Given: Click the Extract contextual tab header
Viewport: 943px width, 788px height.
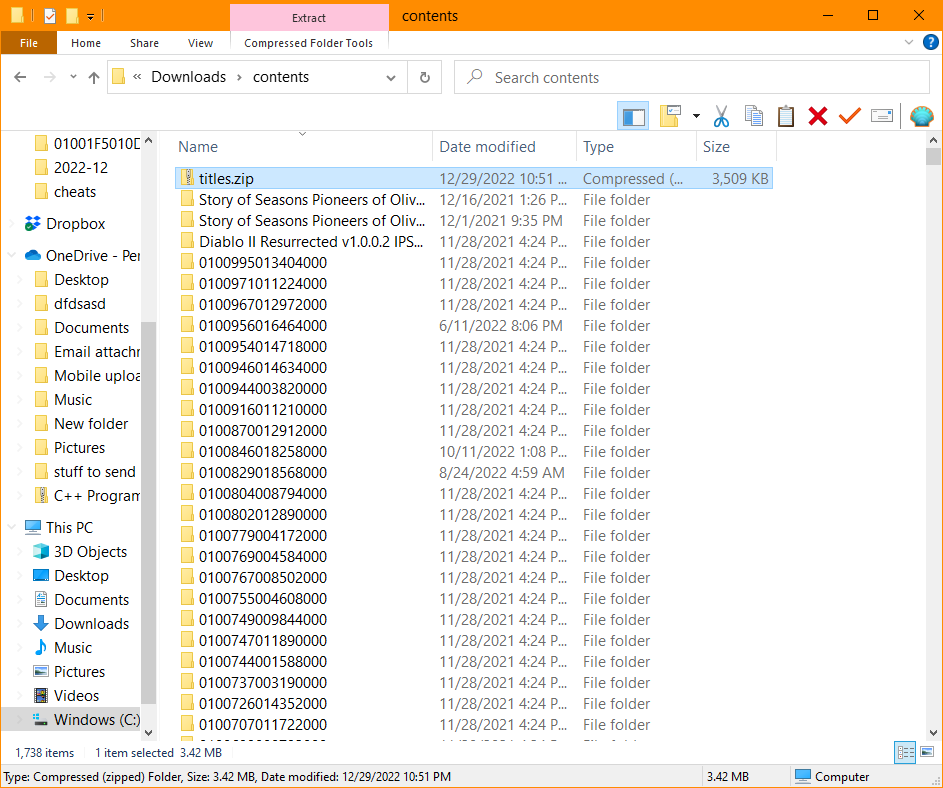Looking at the screenshot, I should coord(309,17).
